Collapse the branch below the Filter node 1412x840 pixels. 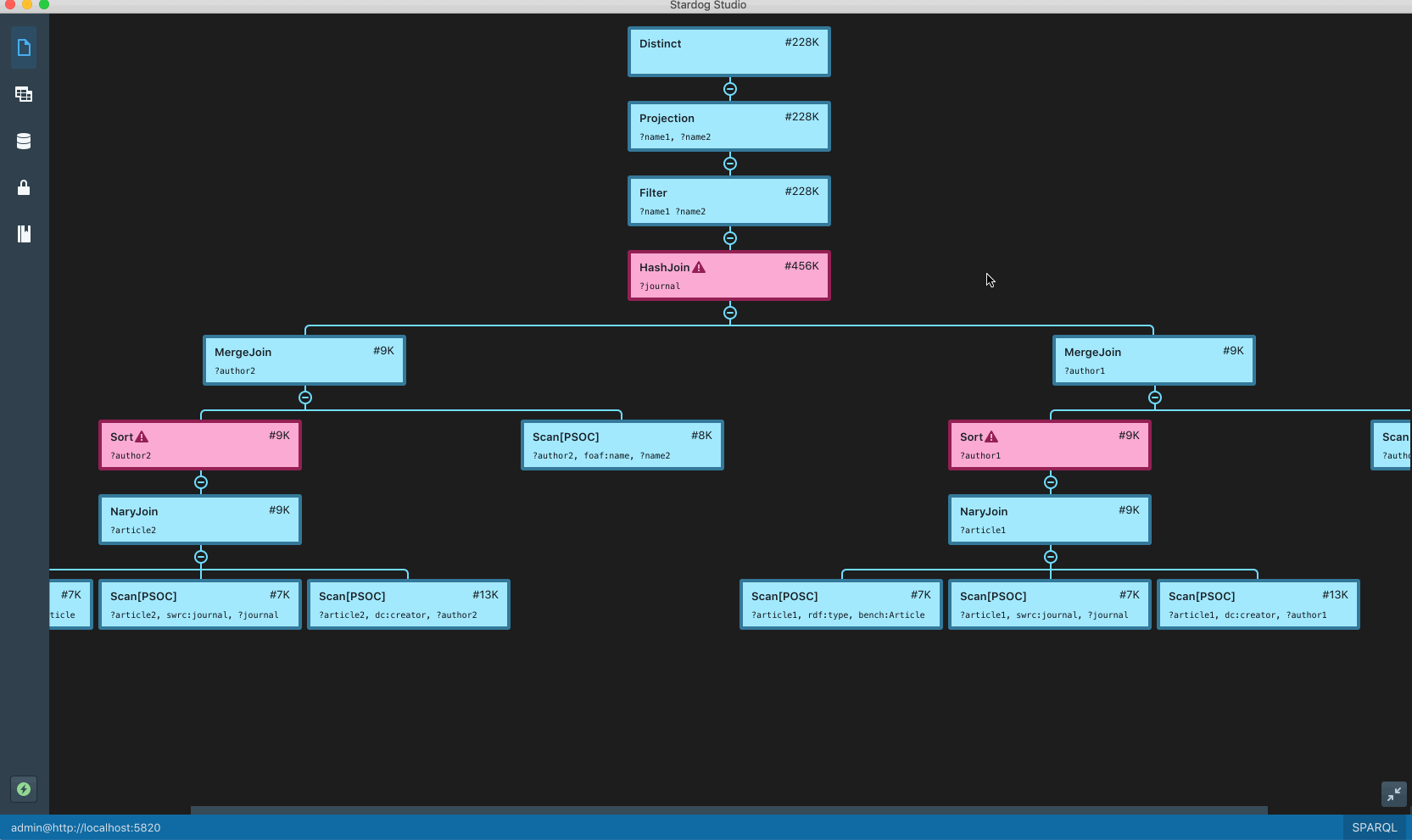coord(730,238)
